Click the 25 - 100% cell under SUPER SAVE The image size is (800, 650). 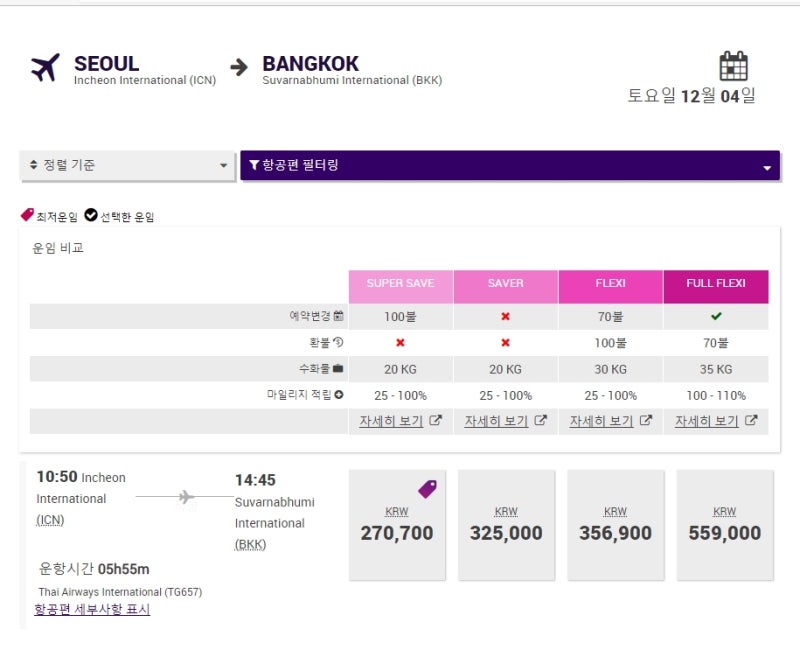click(x=401, y=395)
